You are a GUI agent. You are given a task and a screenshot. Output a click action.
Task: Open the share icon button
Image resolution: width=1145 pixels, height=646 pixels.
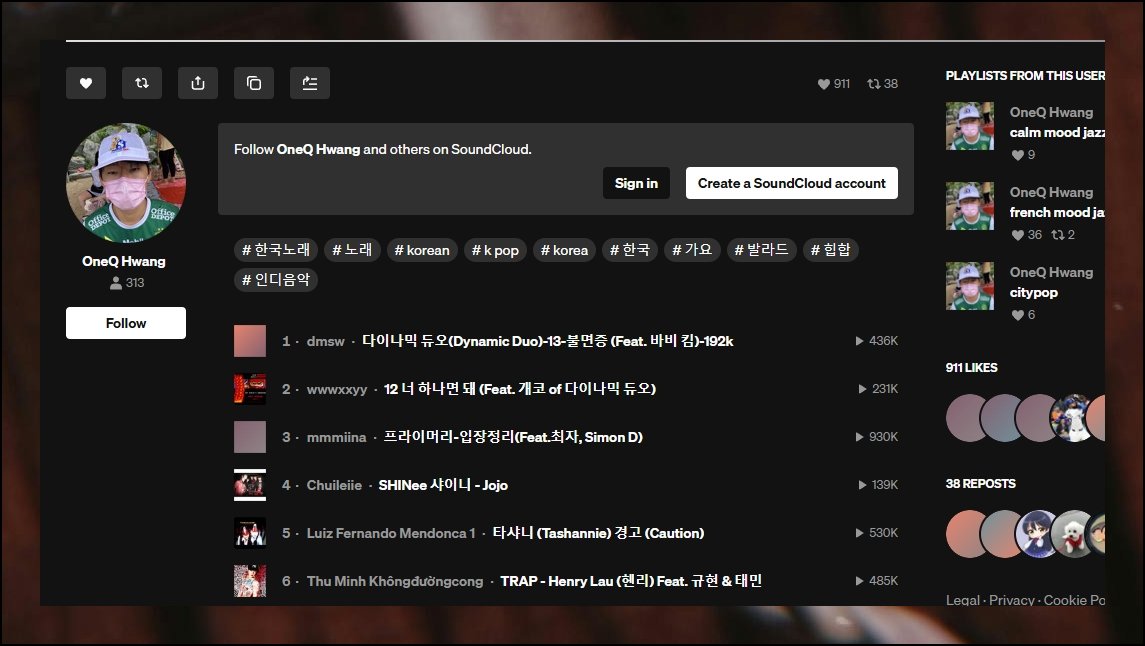[198, 83]
